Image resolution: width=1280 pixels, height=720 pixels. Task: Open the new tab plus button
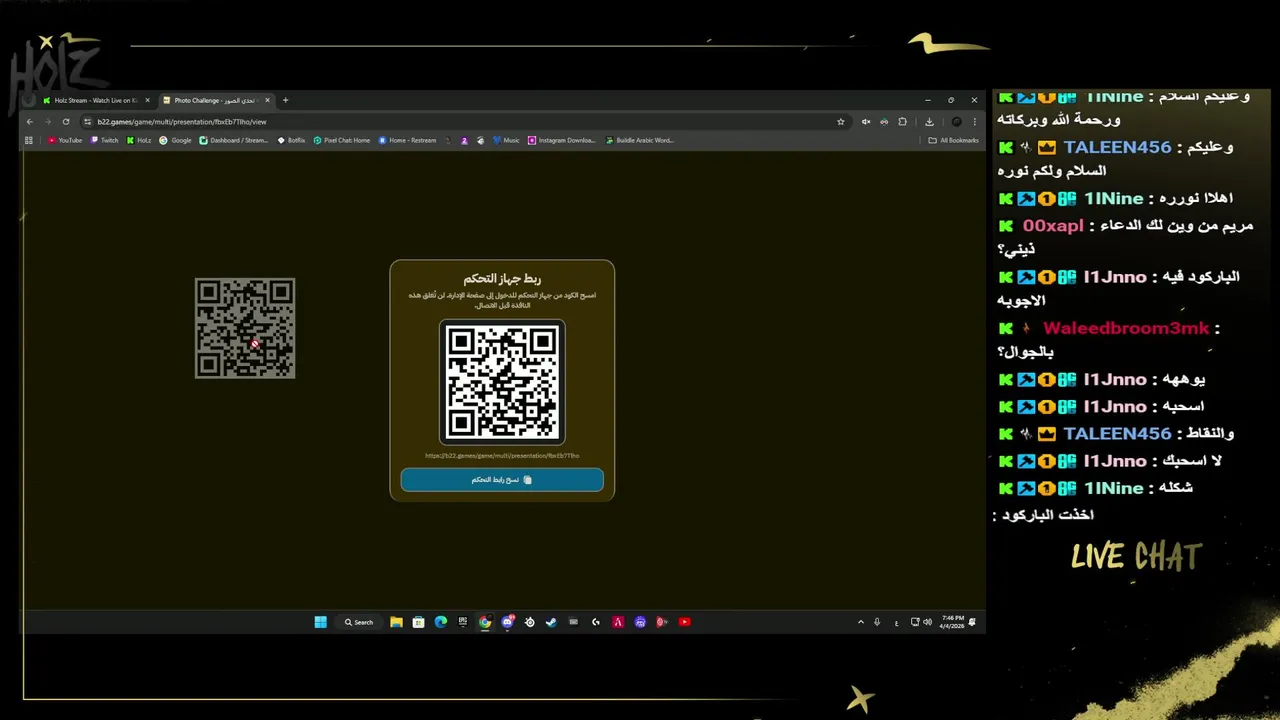pos(285,100)
